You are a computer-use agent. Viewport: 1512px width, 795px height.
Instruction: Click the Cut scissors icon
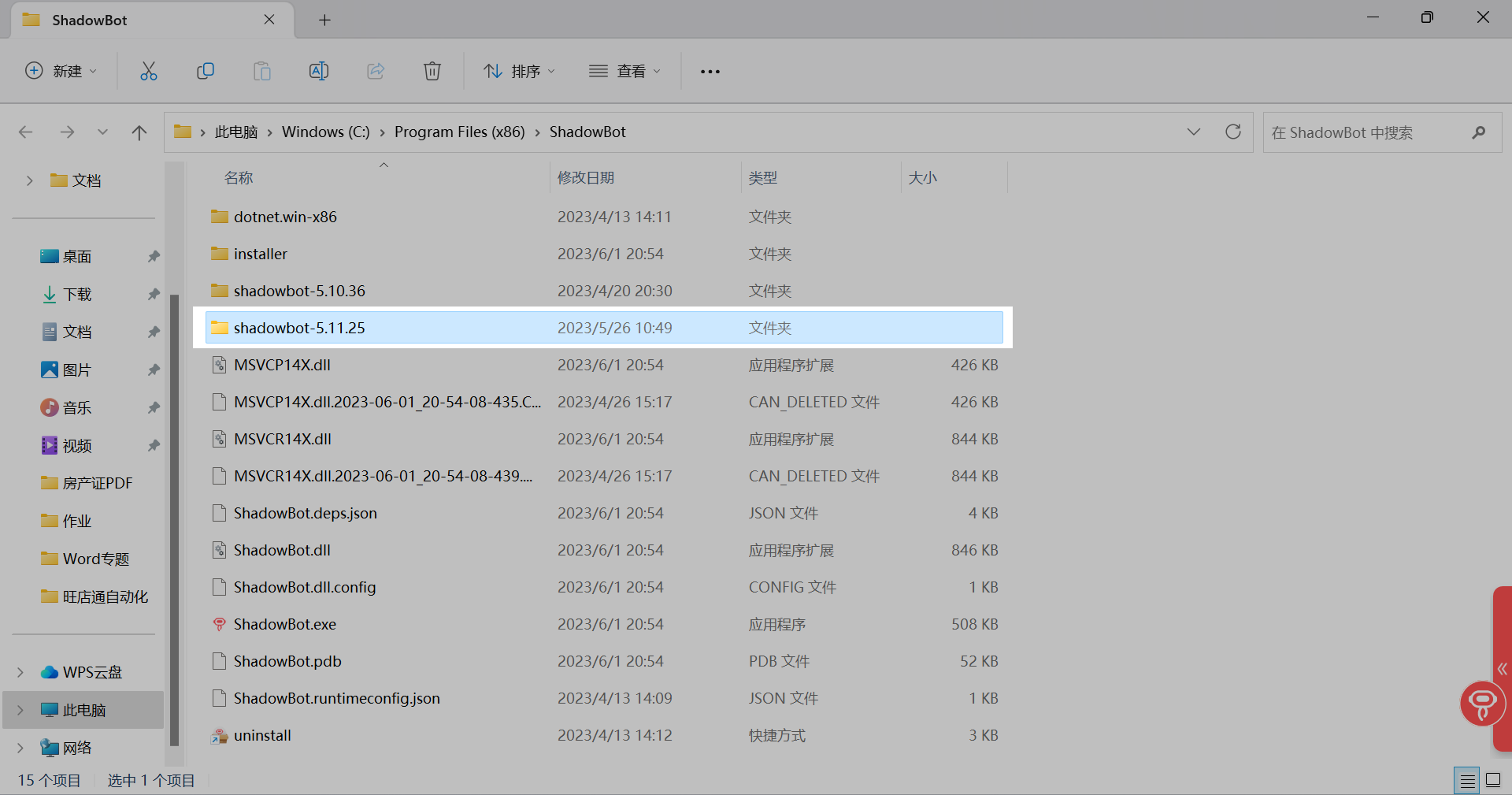pos(148,71)
